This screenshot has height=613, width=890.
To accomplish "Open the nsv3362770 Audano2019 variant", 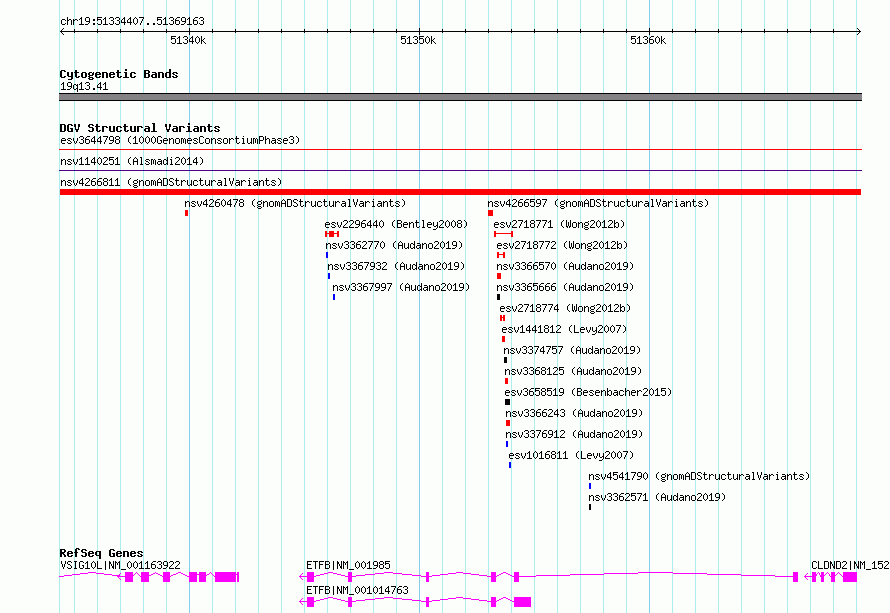I will (x=394, y=245).
